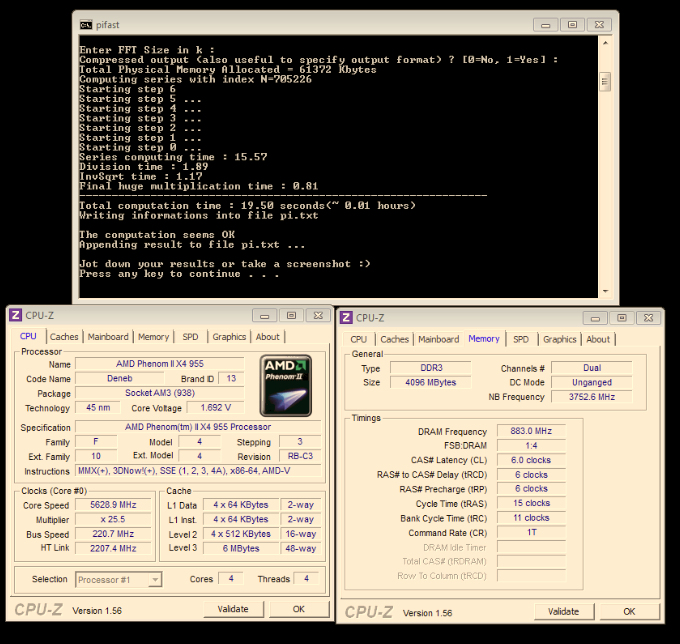The height and width of the screenshot is (644, 680).
Task: Click the Bank Cycle Time value 11 clocks
Action: click(x=531, y=518)
